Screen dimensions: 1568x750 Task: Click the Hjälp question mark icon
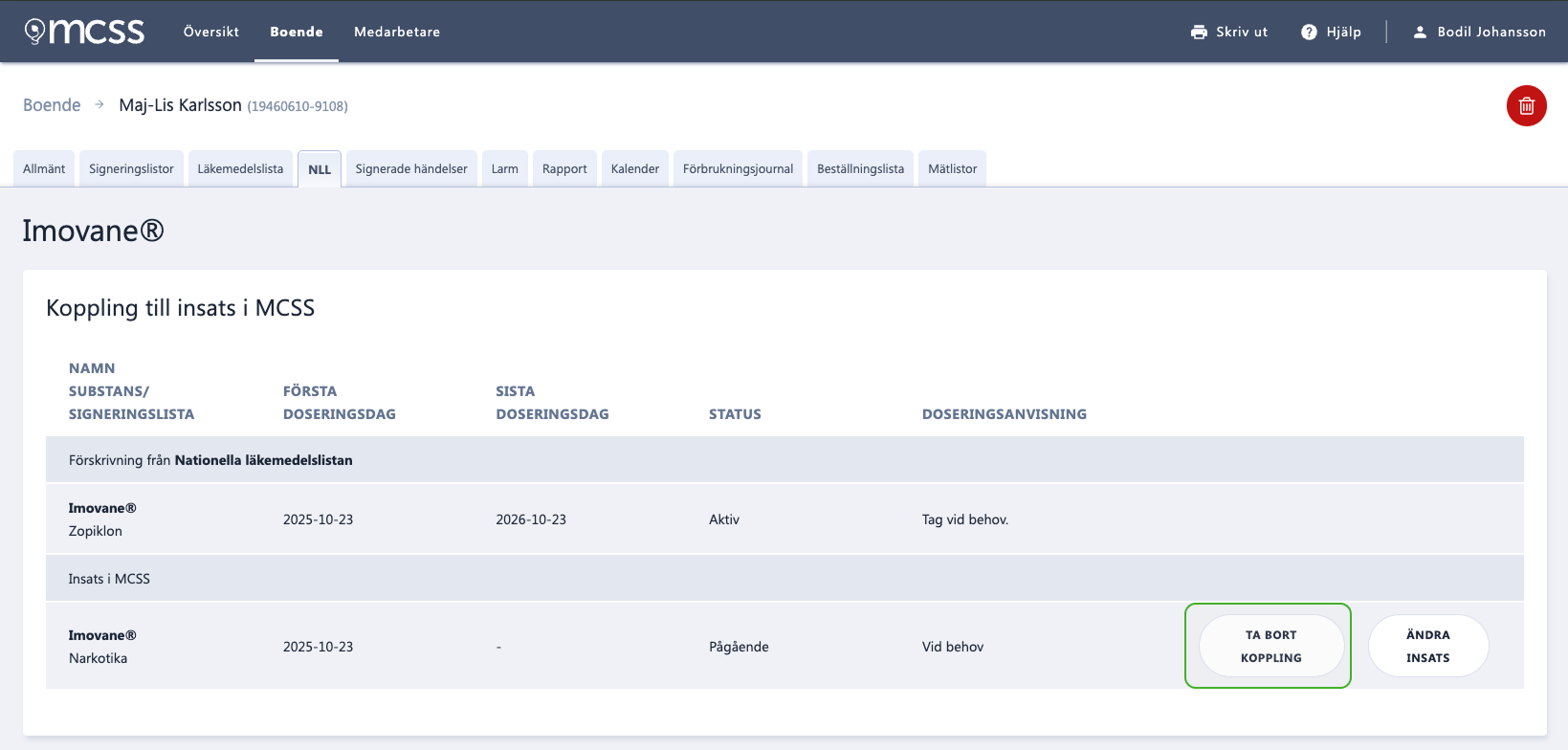(1309, 32)
